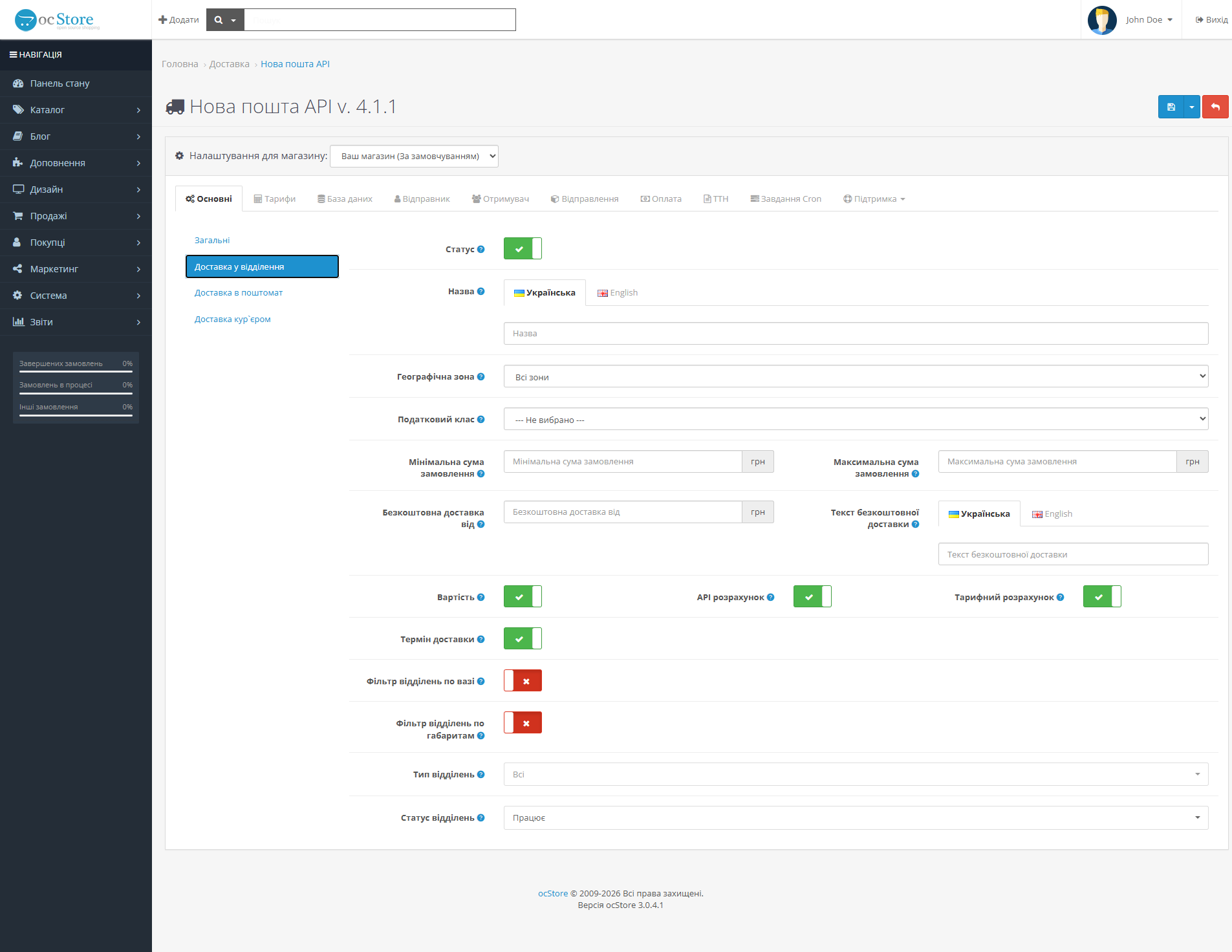
Task: Toggle the navigation hamburger НАВІГАЦІЯ
Action: pyautogui.click(x=36, y=54)
